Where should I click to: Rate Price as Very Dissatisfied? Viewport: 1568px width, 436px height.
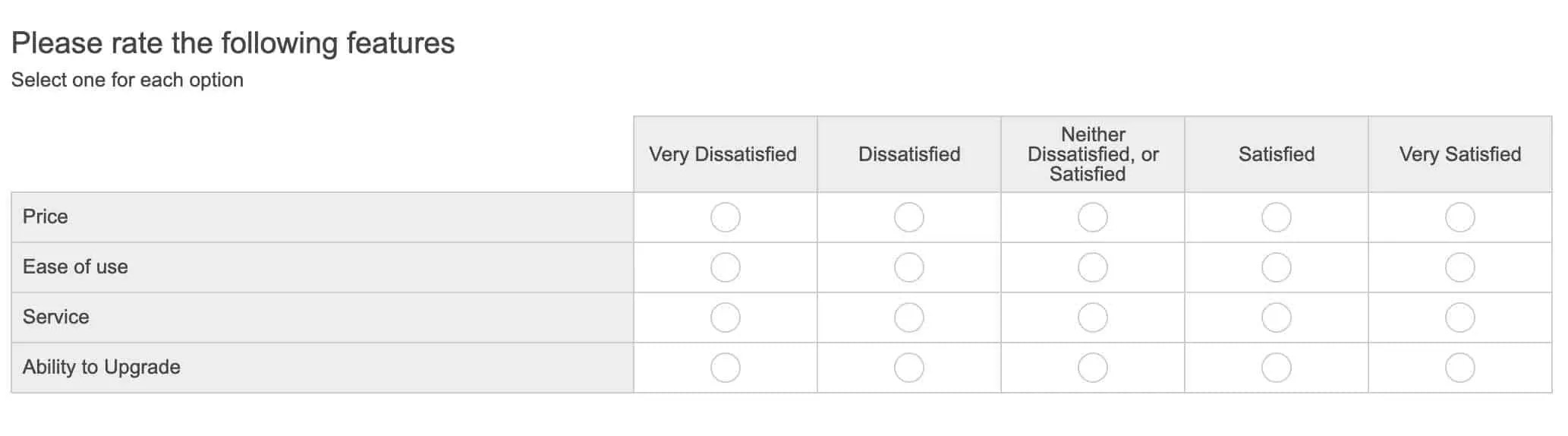tap(725, 217)
